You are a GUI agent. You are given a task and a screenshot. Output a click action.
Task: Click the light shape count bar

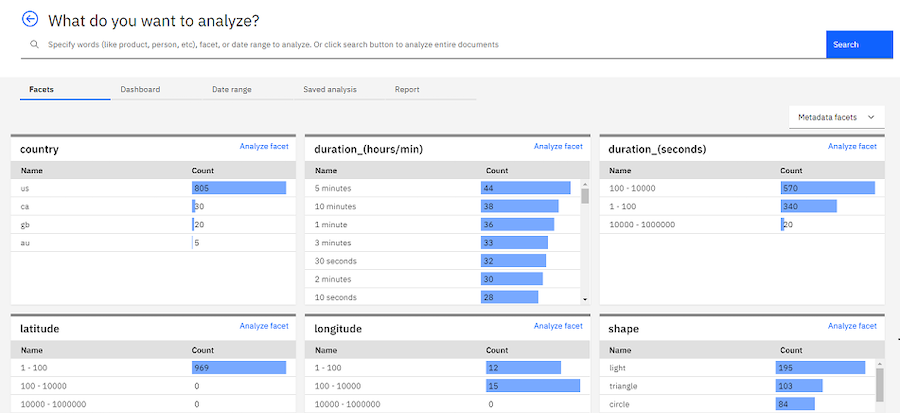(x=822, y=369)
